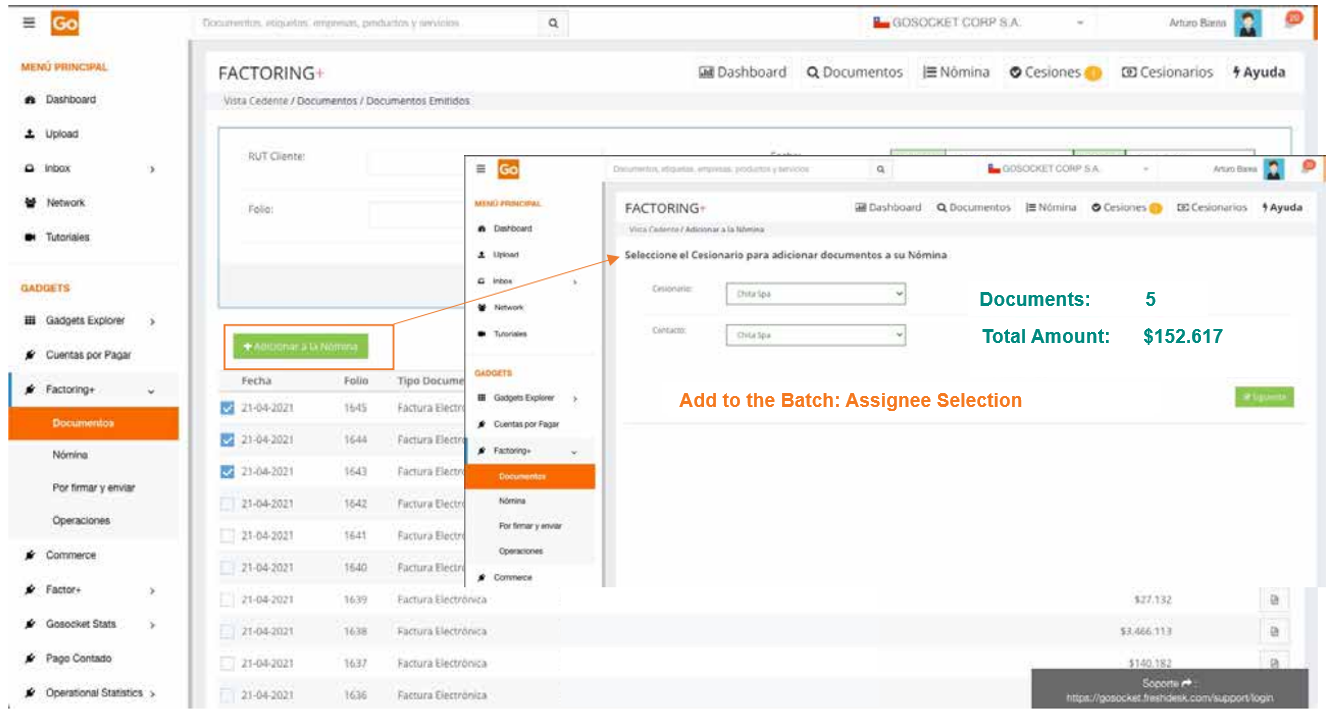Uncheck the checkbox for folio 1644
This screenshot has height=719, width=1328.
pos(227,440)
